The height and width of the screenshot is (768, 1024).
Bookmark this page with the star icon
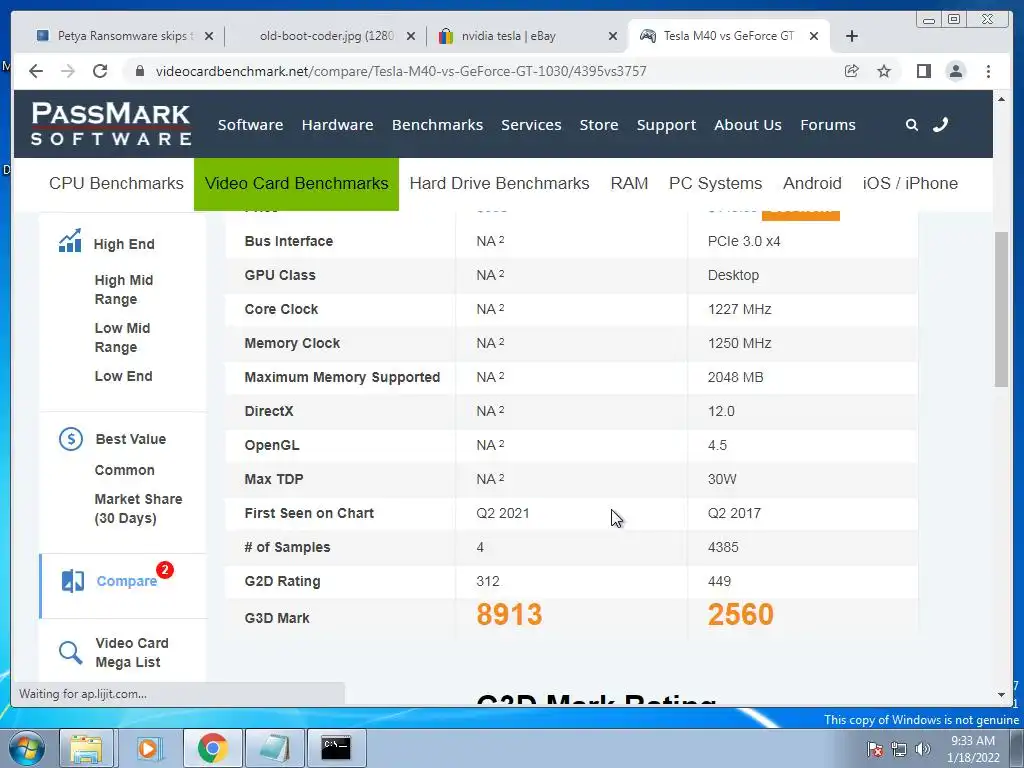pyautogui.click(x=884, y=71)
